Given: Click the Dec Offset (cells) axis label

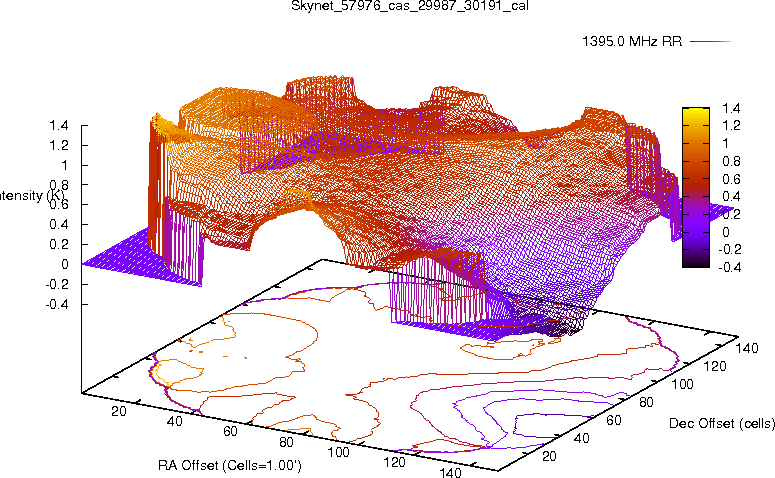Looking at the screenshot, I should click(722, 423).
